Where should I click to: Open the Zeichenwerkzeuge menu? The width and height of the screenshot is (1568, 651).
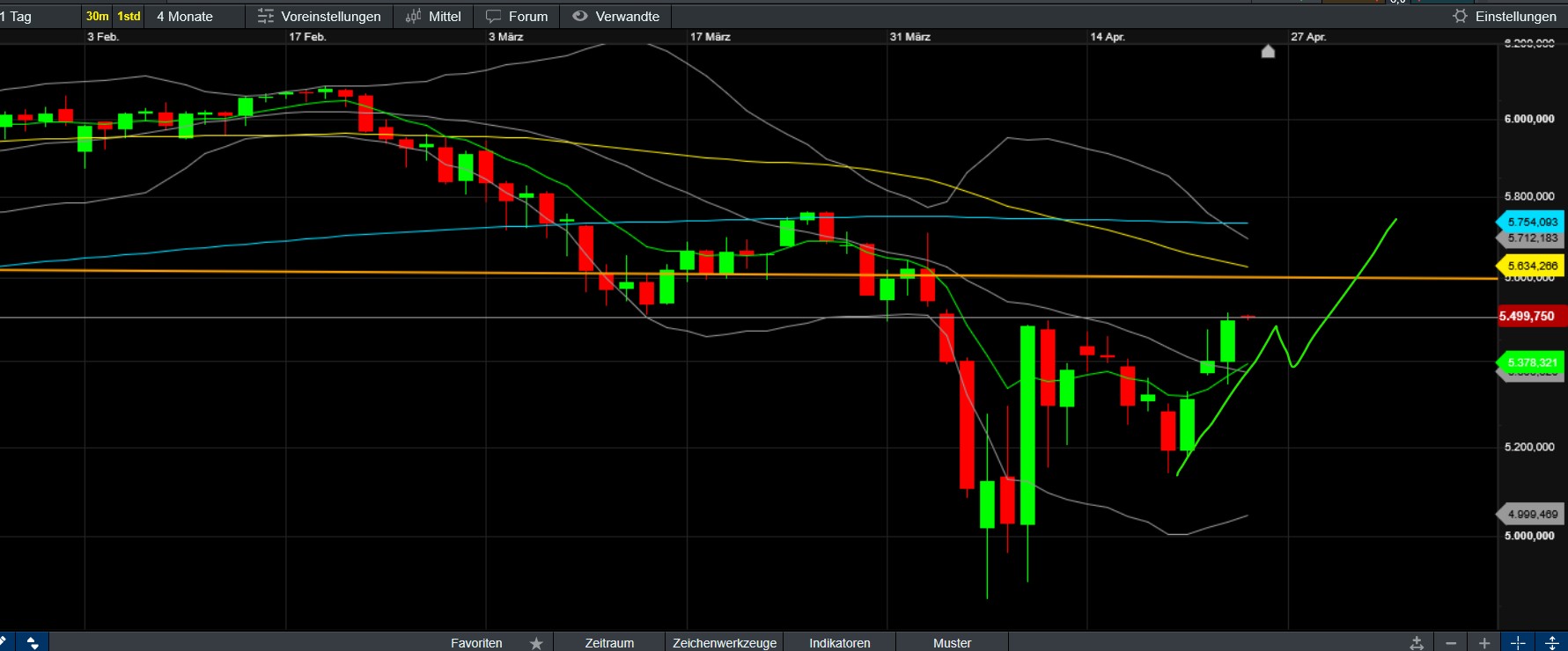point(725,643)
